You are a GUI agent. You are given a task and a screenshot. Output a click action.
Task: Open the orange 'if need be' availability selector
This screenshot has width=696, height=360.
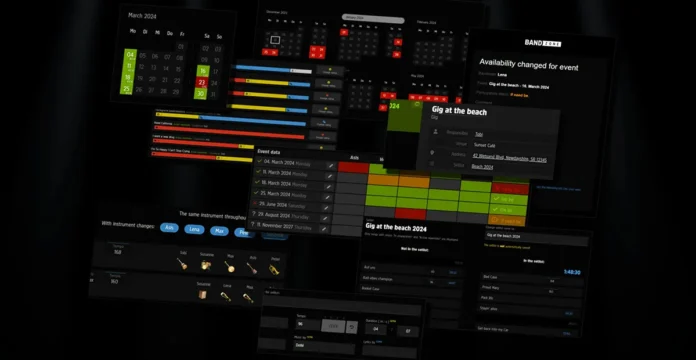(506, 220)
